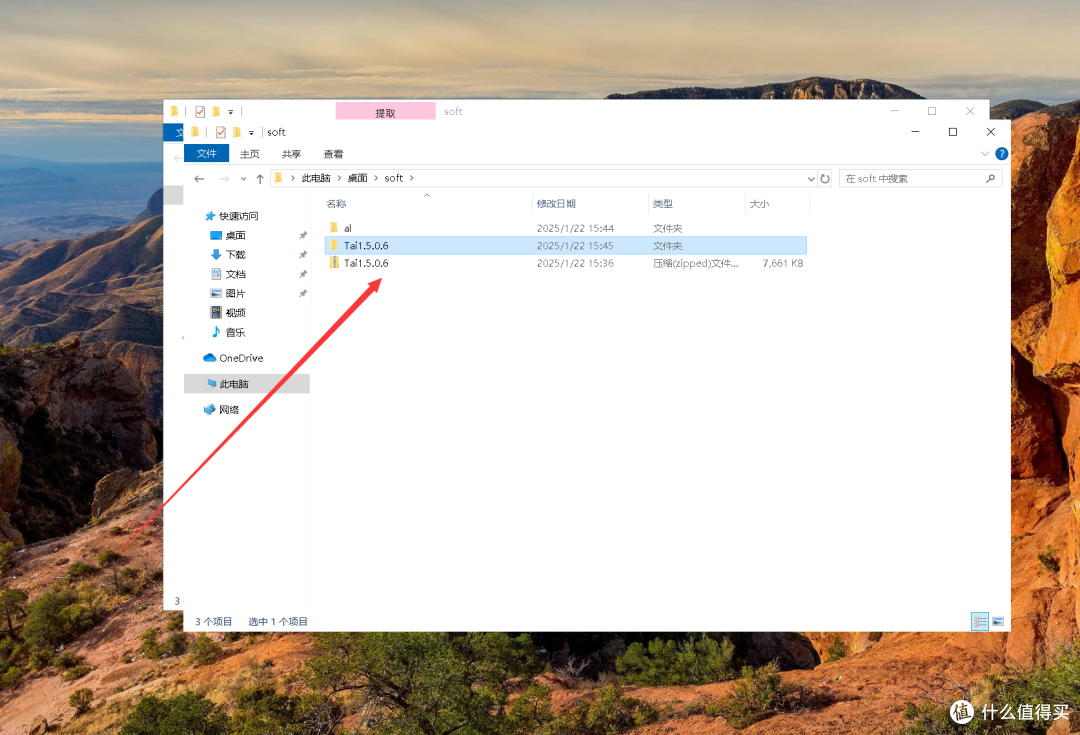Switch to details view layout icon
This screenshot has height=735, width=1080.
pyautogui.click(x=979, y=621)
